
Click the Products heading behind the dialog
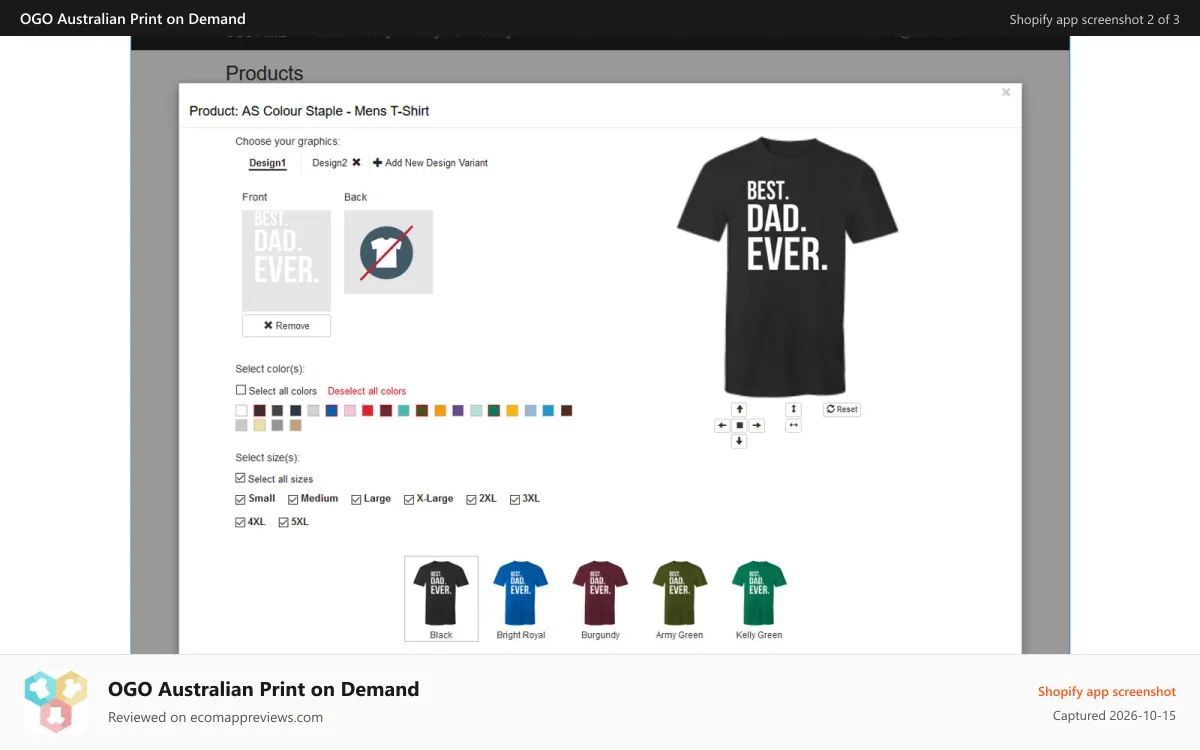pos(264,73)
